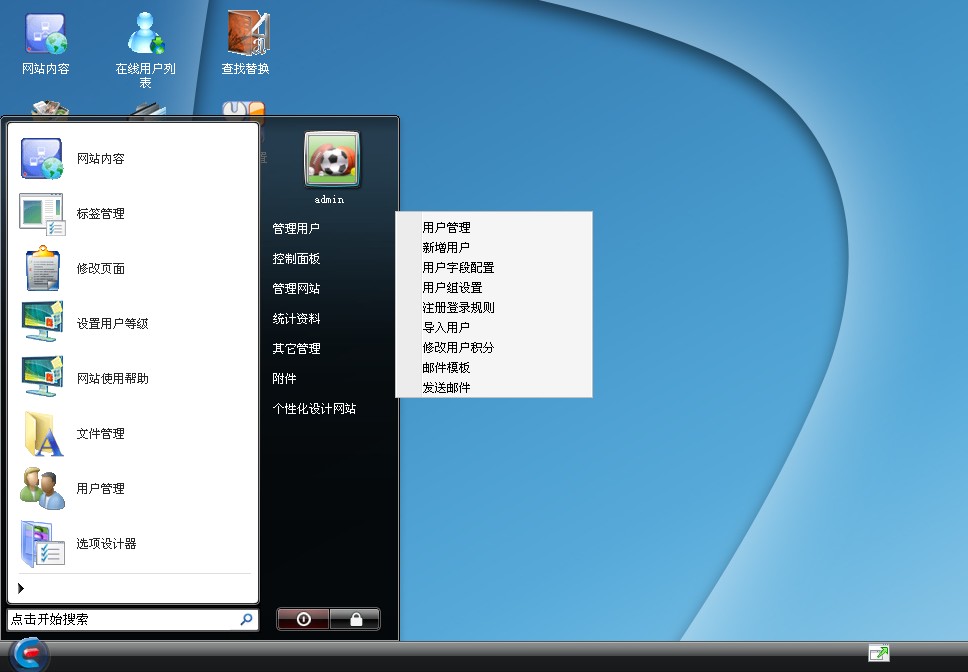Open 选项设计器 icon in start menu
Screen dimensions: 968x672
[x=42, y=544]
